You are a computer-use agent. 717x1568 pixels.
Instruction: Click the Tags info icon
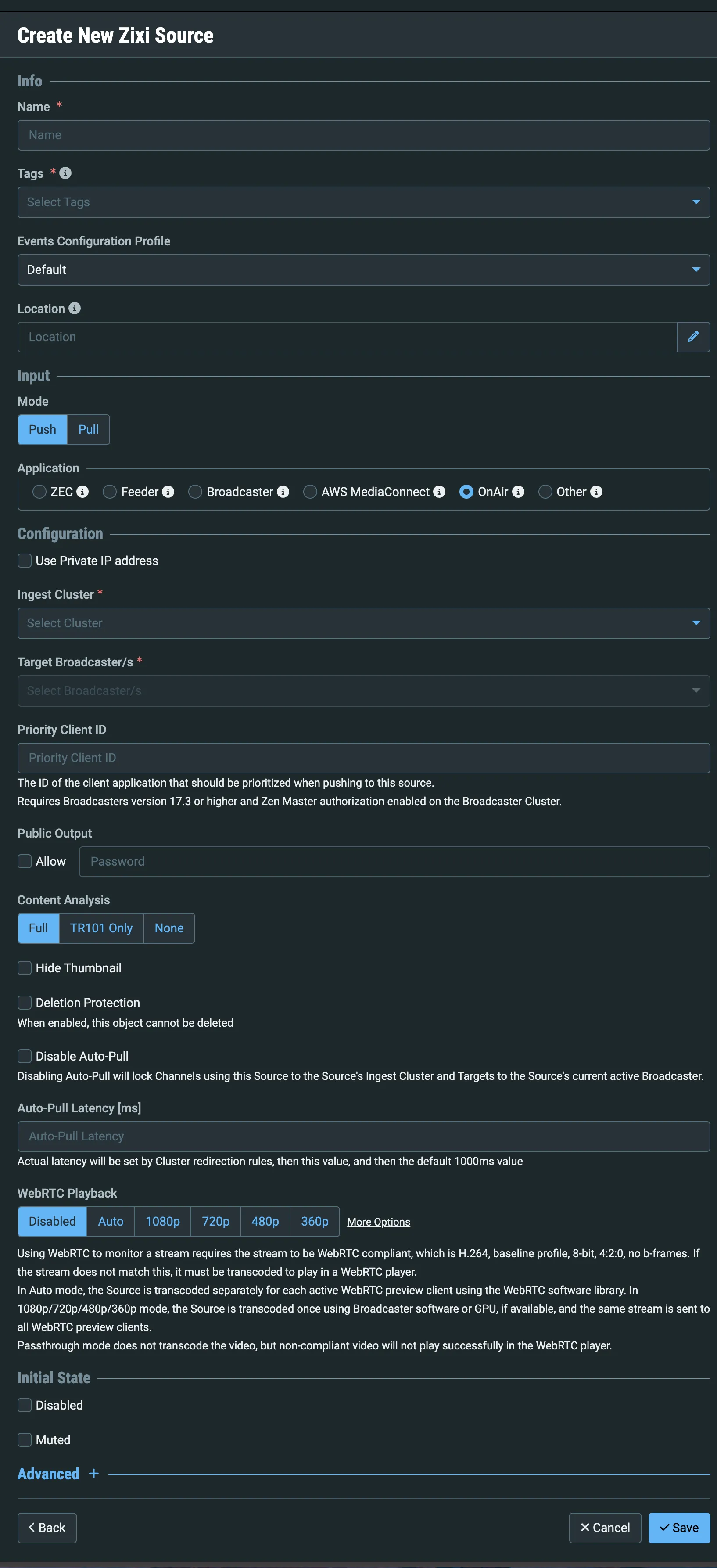(x=65, y=173)
